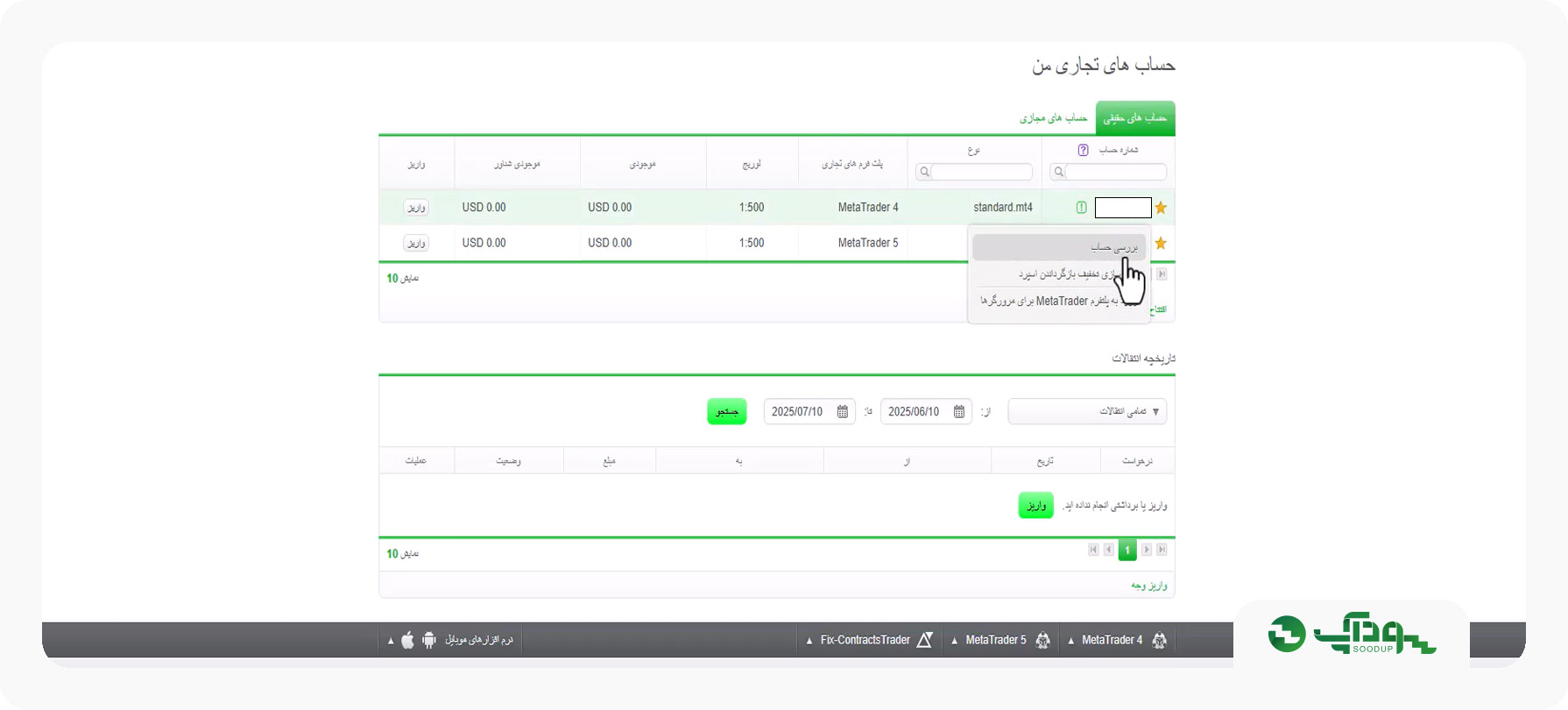Click the to-date field showing 2025/07/10

(809, 412)
